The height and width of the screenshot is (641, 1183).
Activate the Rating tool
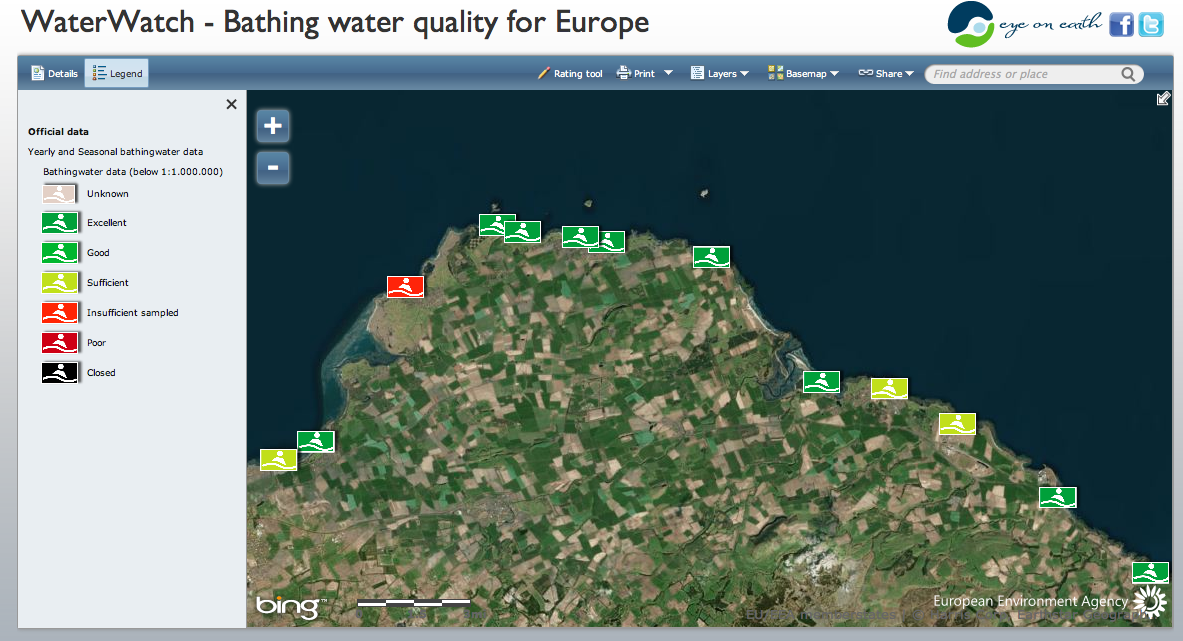pyautogui.click(x=570, y=73)
